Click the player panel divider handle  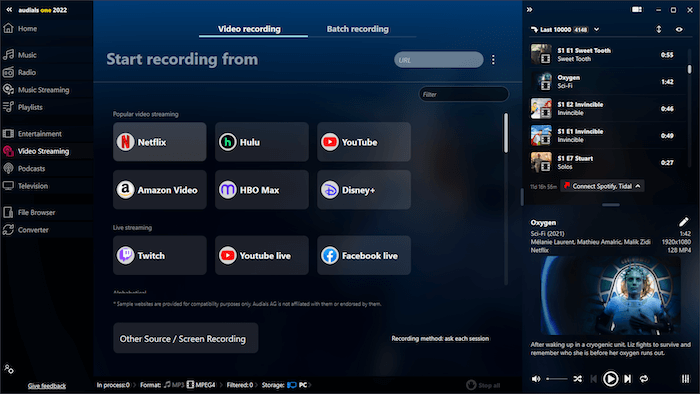pyautogui.click(x=610, y=205)
